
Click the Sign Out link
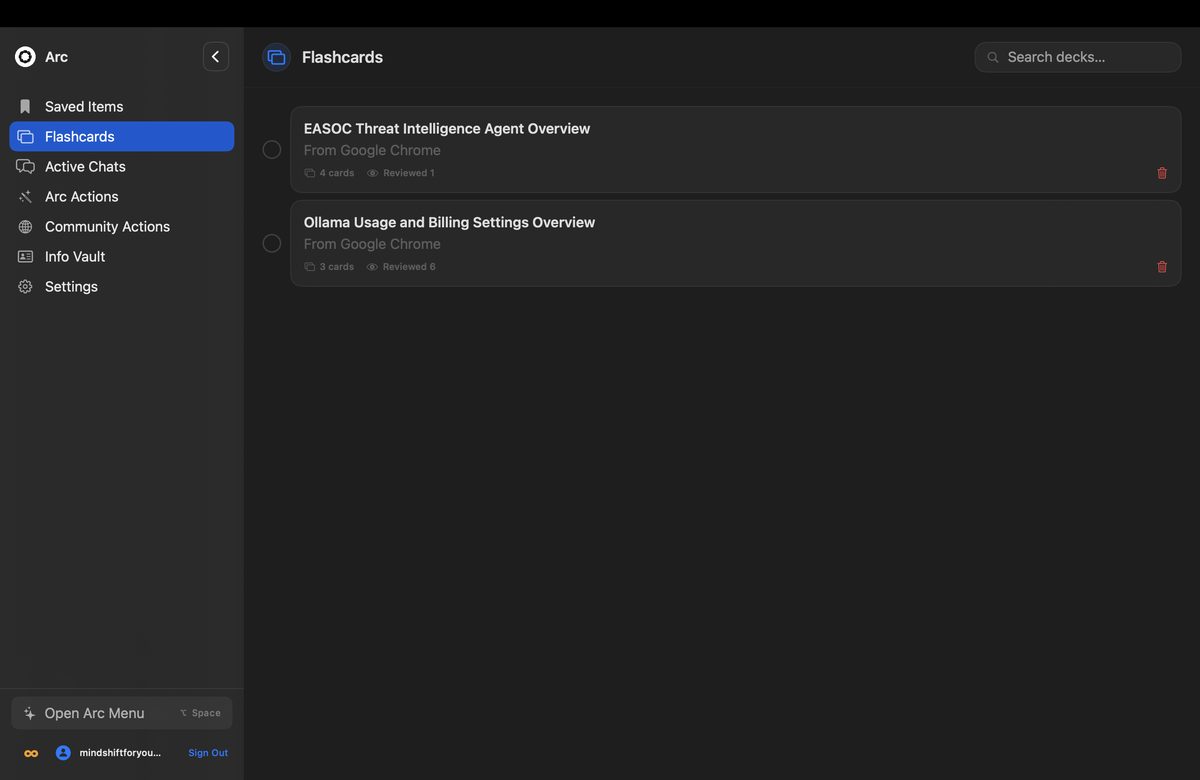tap(208, 753)
